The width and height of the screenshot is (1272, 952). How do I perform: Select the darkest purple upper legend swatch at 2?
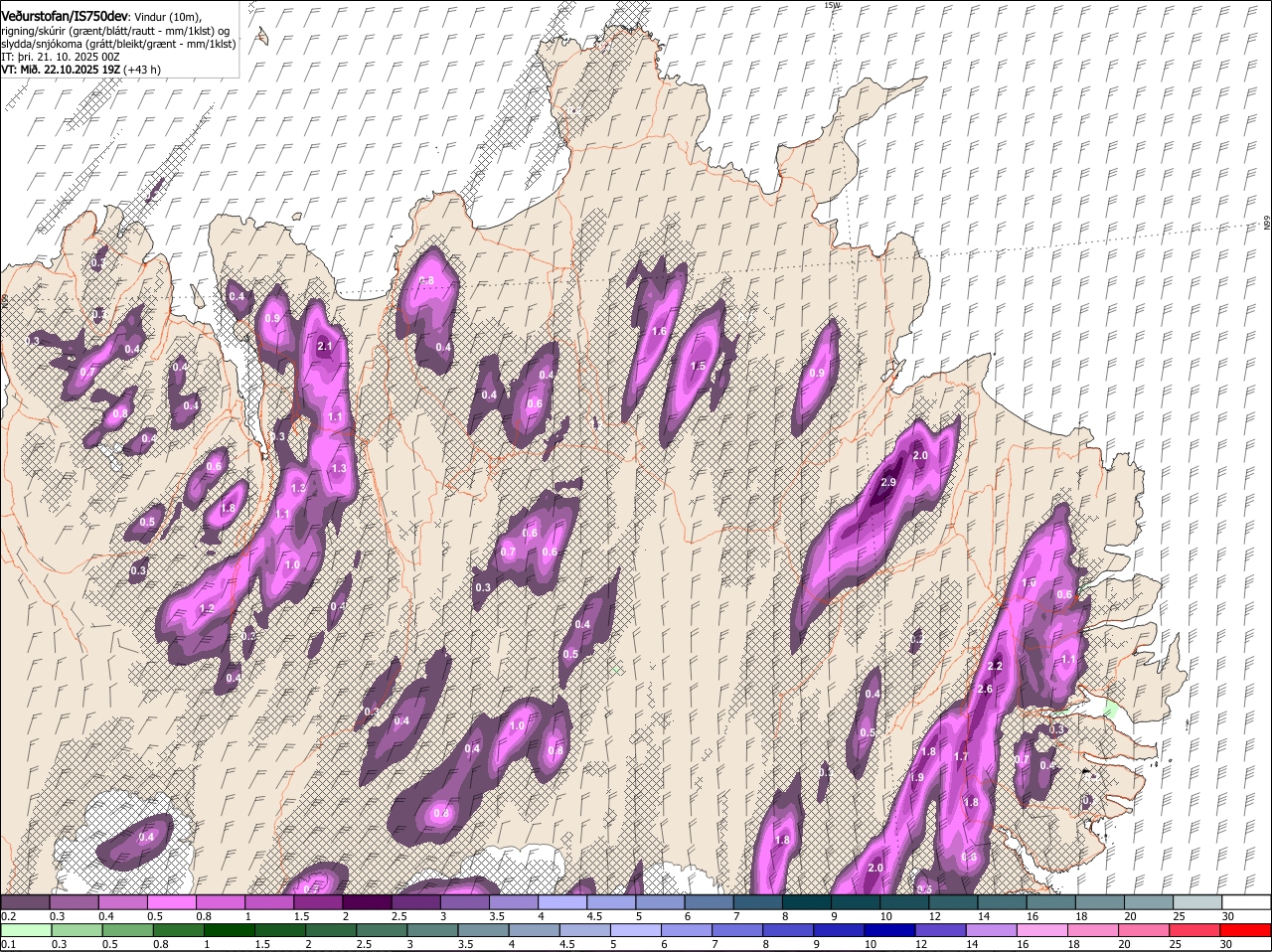(367, 902)
